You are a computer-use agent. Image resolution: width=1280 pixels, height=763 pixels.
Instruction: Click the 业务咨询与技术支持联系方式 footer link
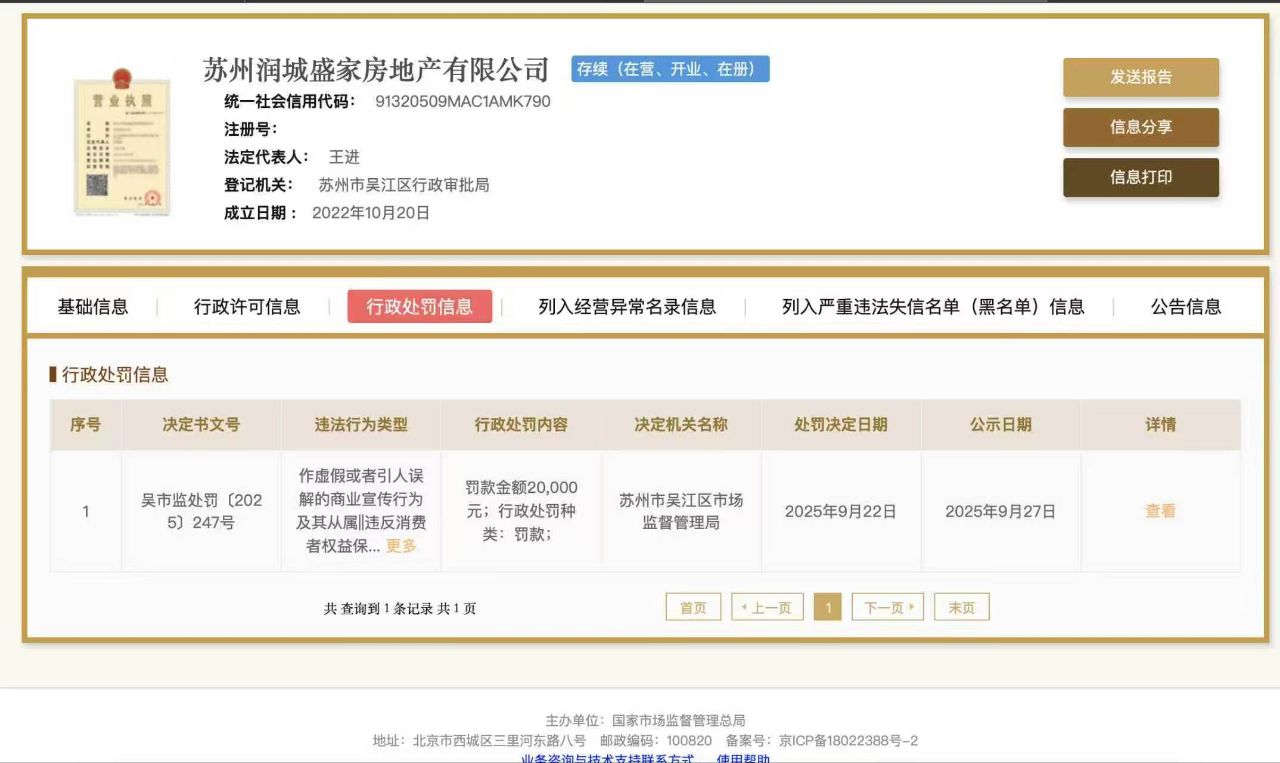coord(607,758)
